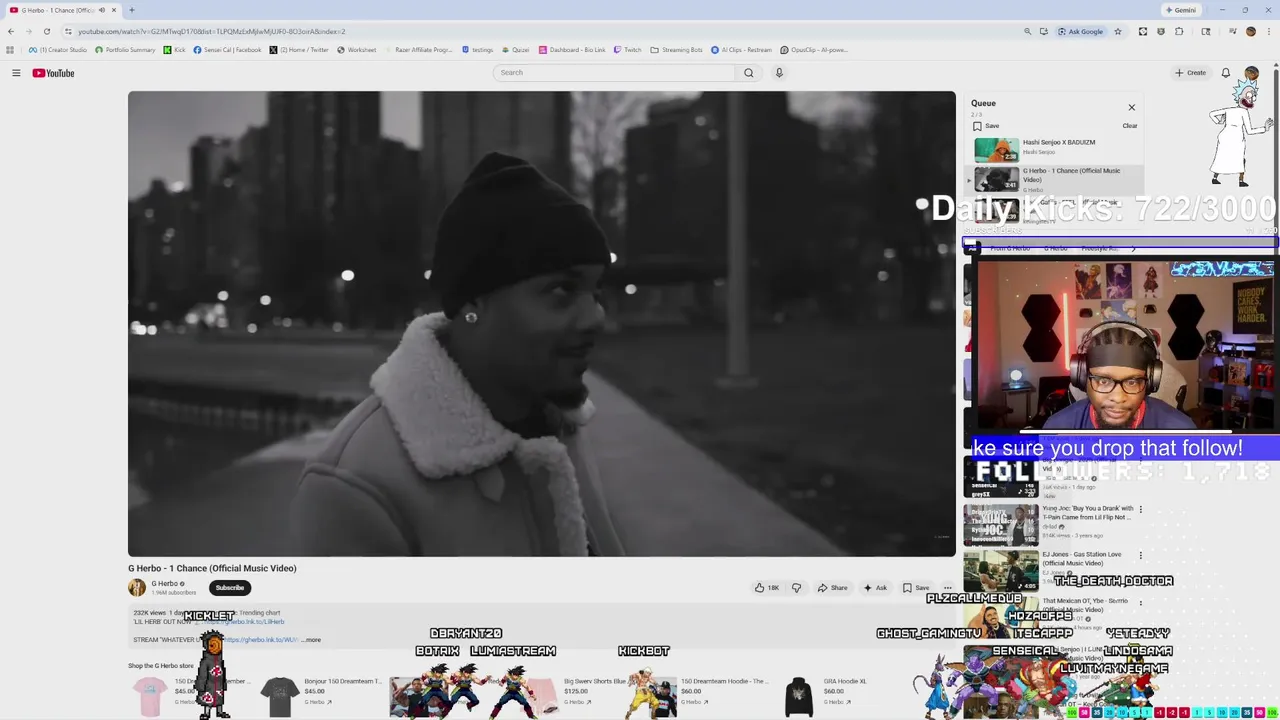Mute the tab via speaker icon
This screenshot has width=1280, height=720.
pyautogui.click(x=101, y=10)
